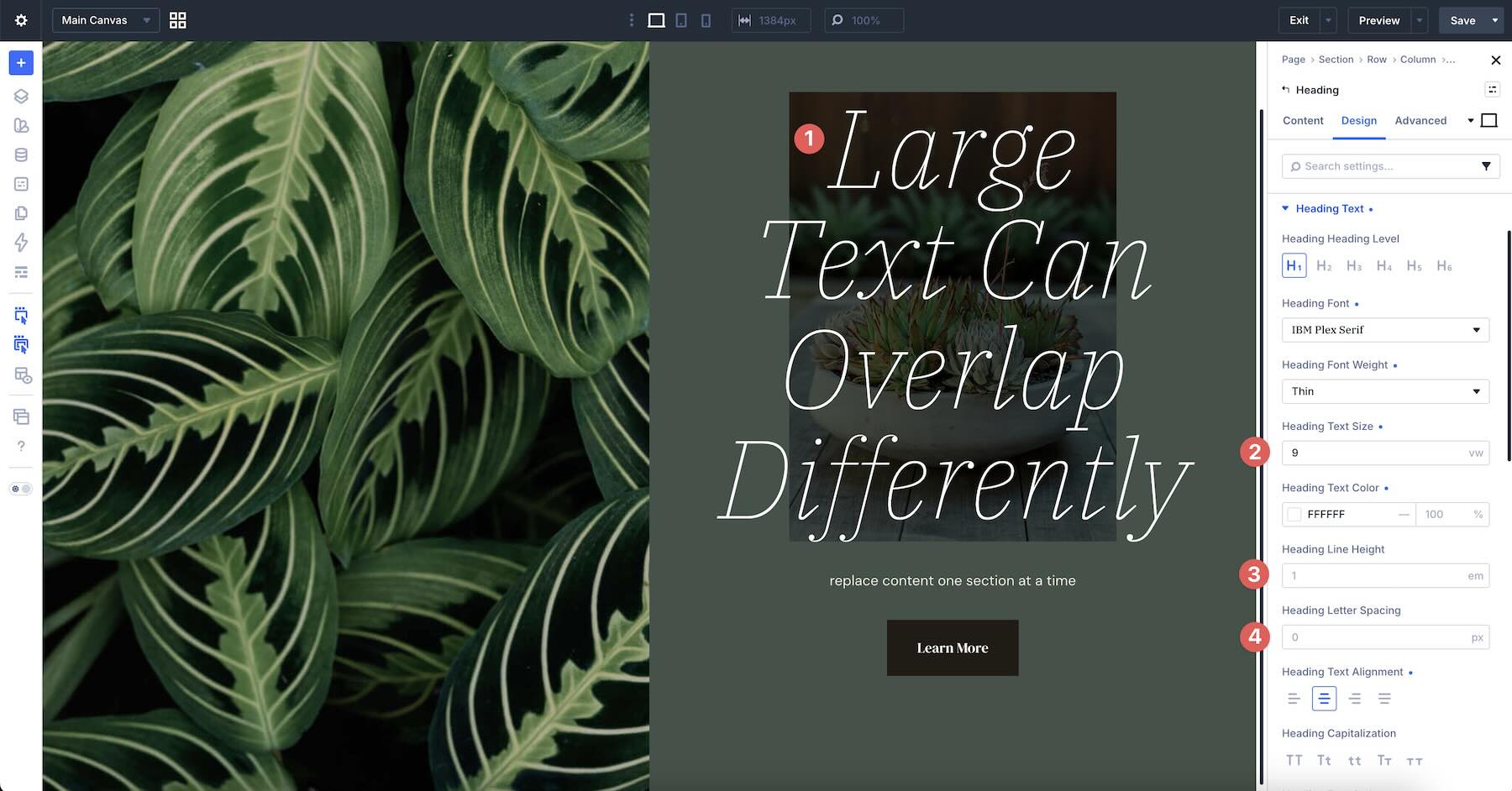Select the second cursor hover mode icon
The height and width of the screenshot is (791, 1512).
pos(21,344)
